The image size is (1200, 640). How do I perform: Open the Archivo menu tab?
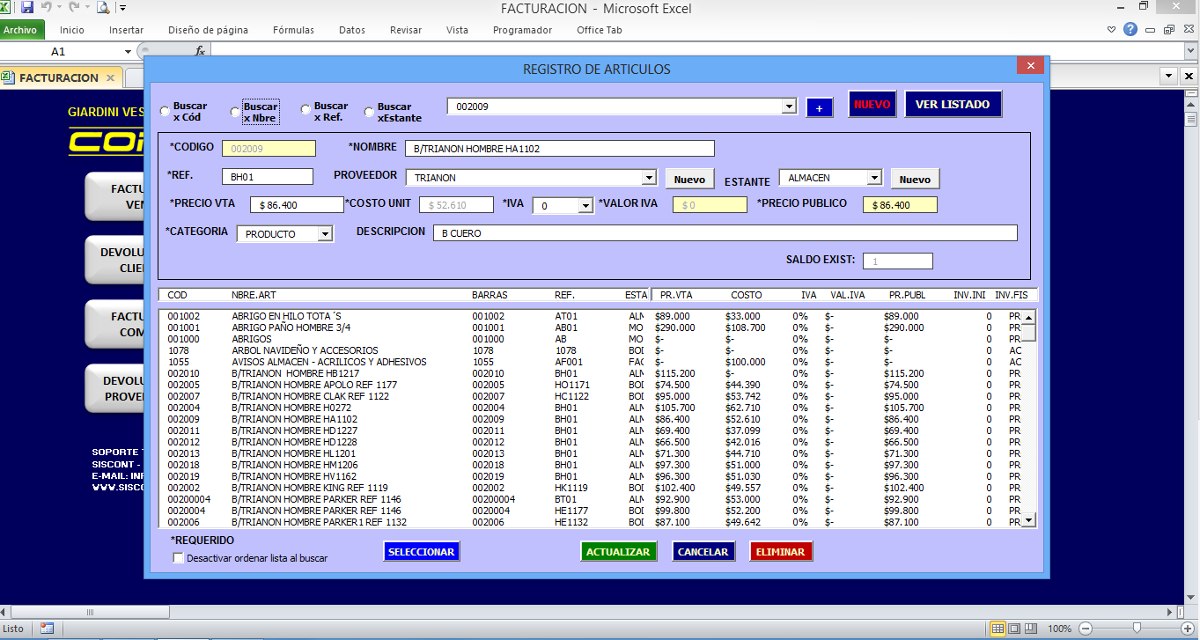[x=21, y=30]
